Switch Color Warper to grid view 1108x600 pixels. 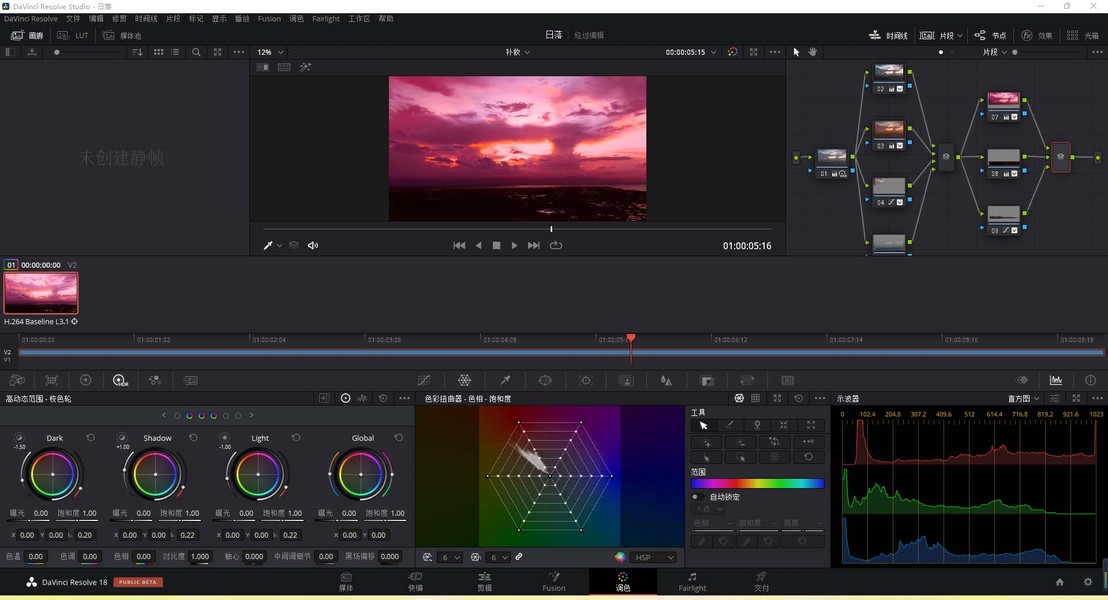pos(755,399)
